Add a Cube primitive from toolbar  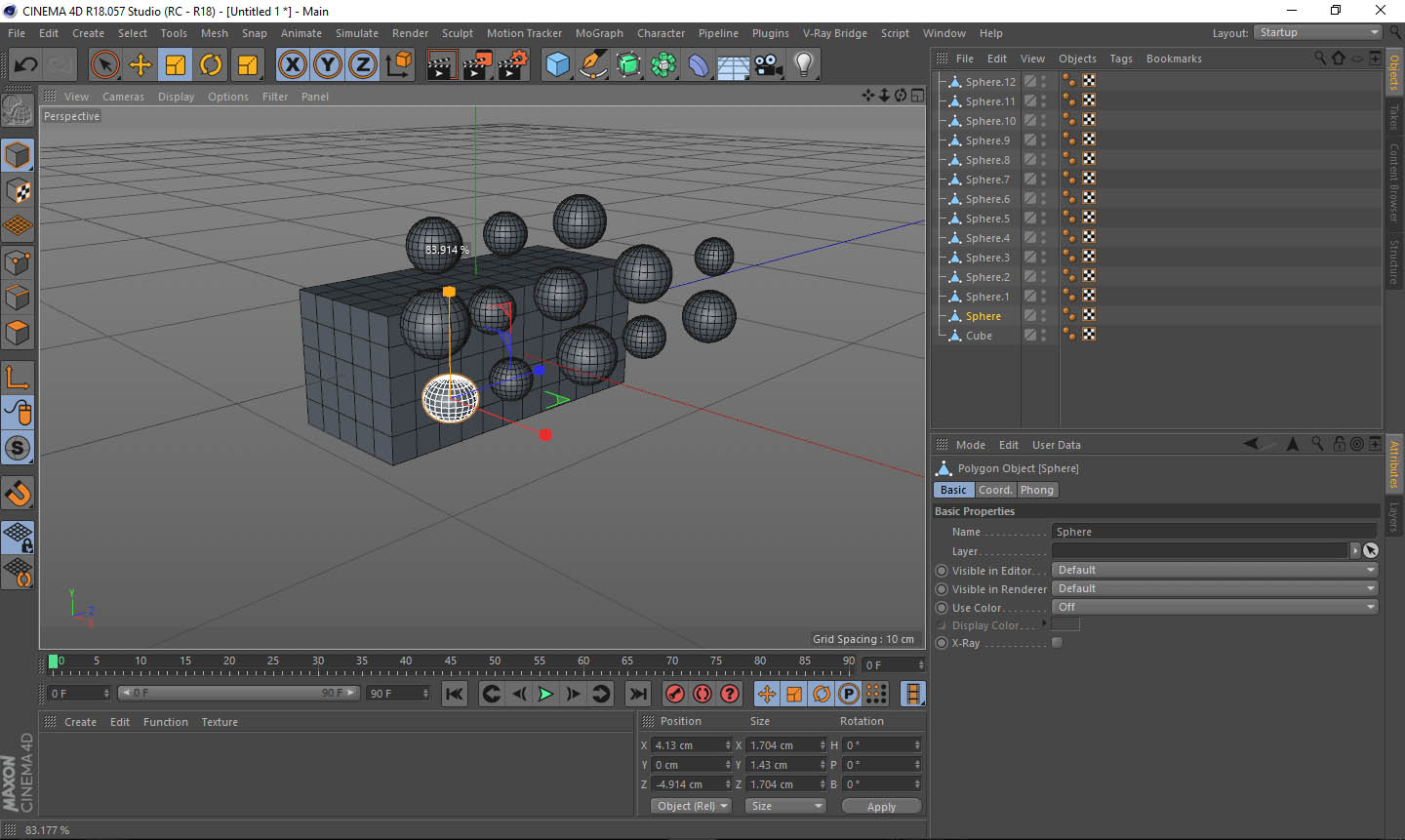tap(557, 65)
